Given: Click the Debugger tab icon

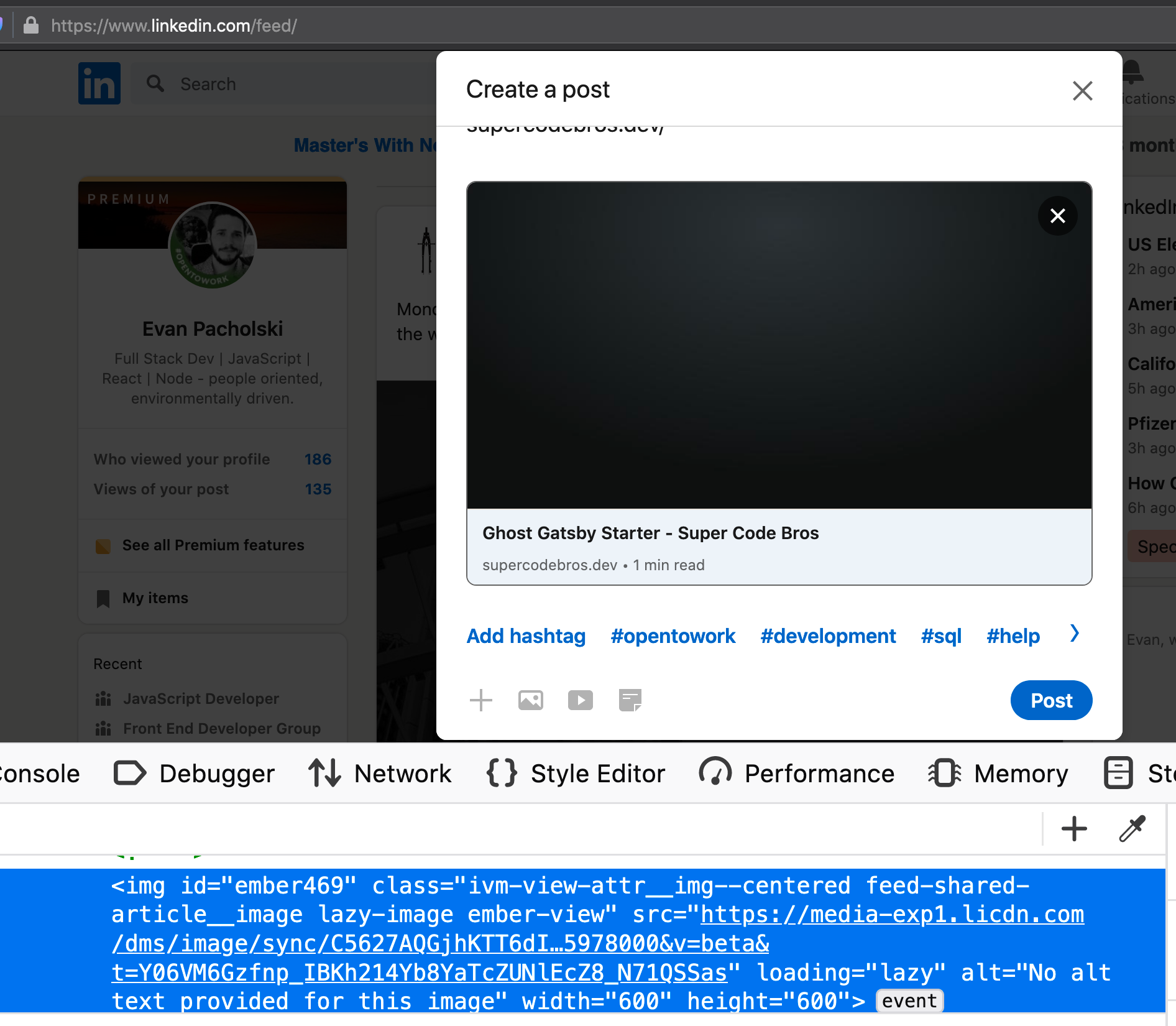Looking at the screenshot, I should 130,774.
